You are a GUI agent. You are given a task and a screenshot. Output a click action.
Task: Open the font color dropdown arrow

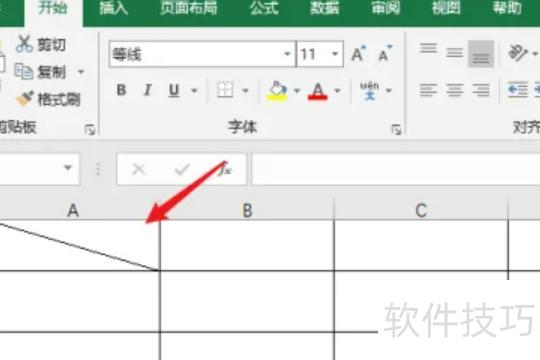point(338,91)
